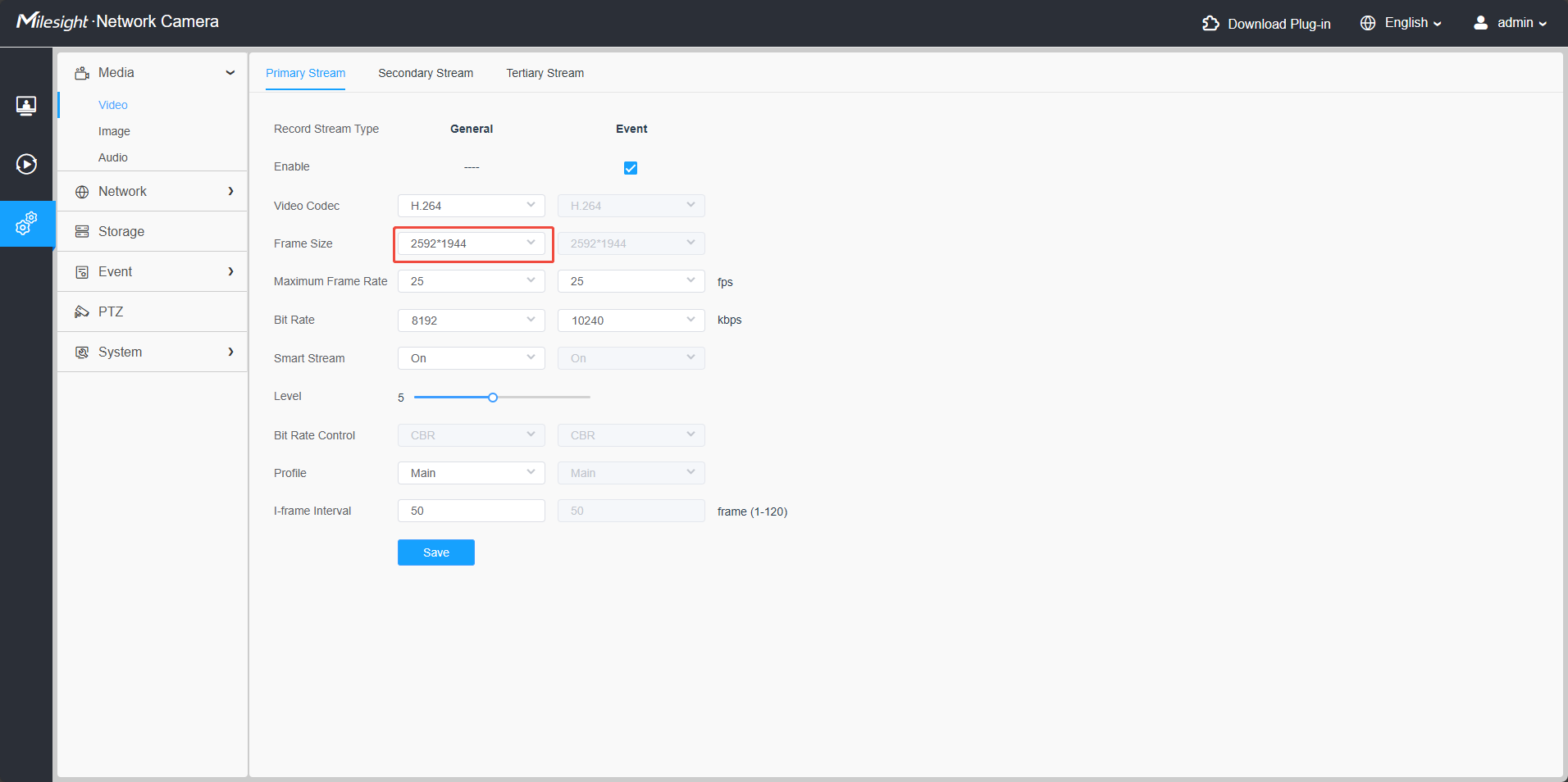Open the General Video Codec dropdown
1568x782 pixels.
coord(472,206)
